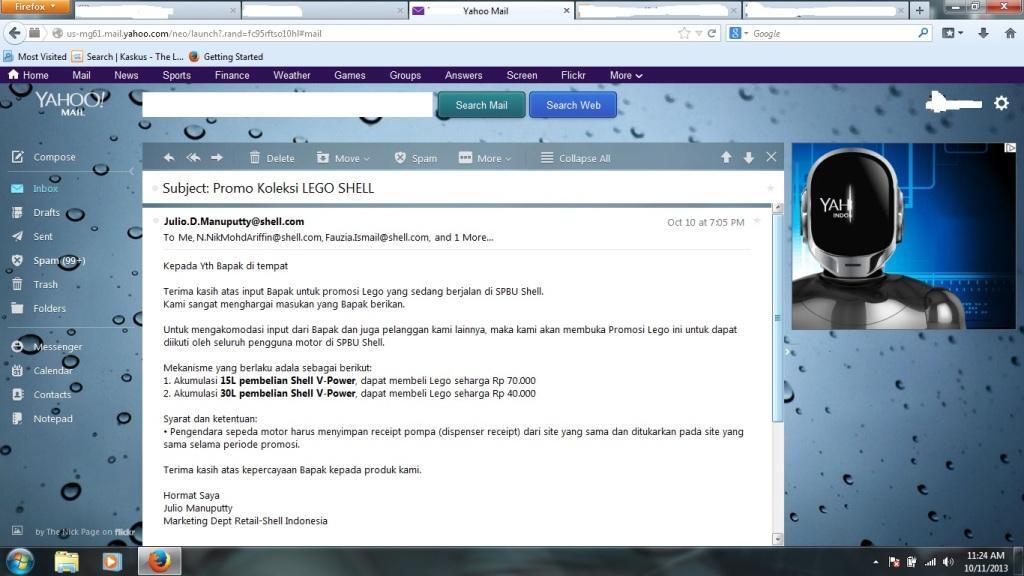Click the Reply All double-arrow icon
1024x576 pixels.
[193, 158]
